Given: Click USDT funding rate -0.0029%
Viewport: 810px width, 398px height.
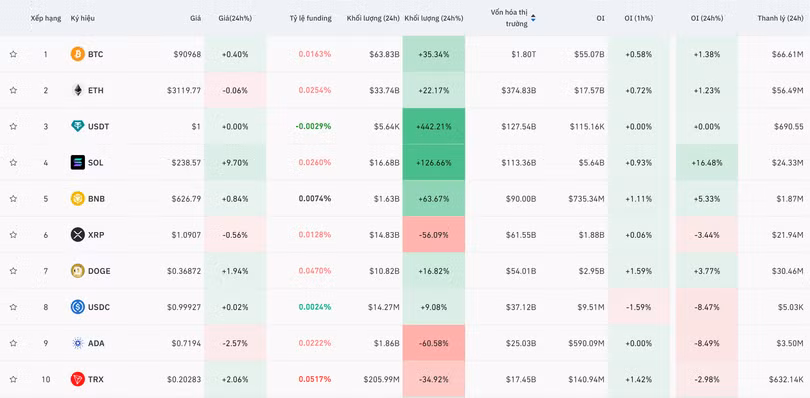Looking at the screenshot, I should point(314,126).
